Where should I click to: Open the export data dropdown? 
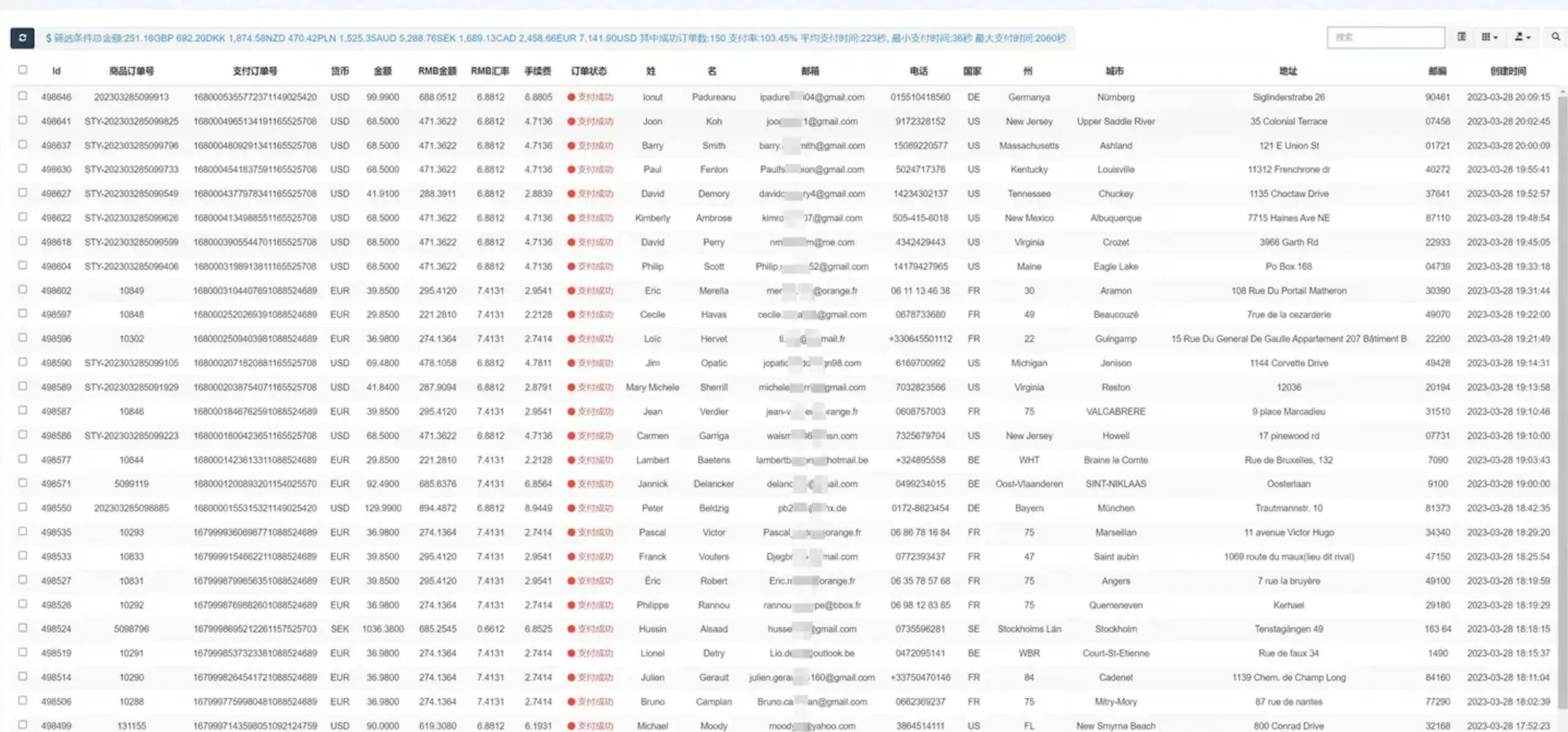1522,37
